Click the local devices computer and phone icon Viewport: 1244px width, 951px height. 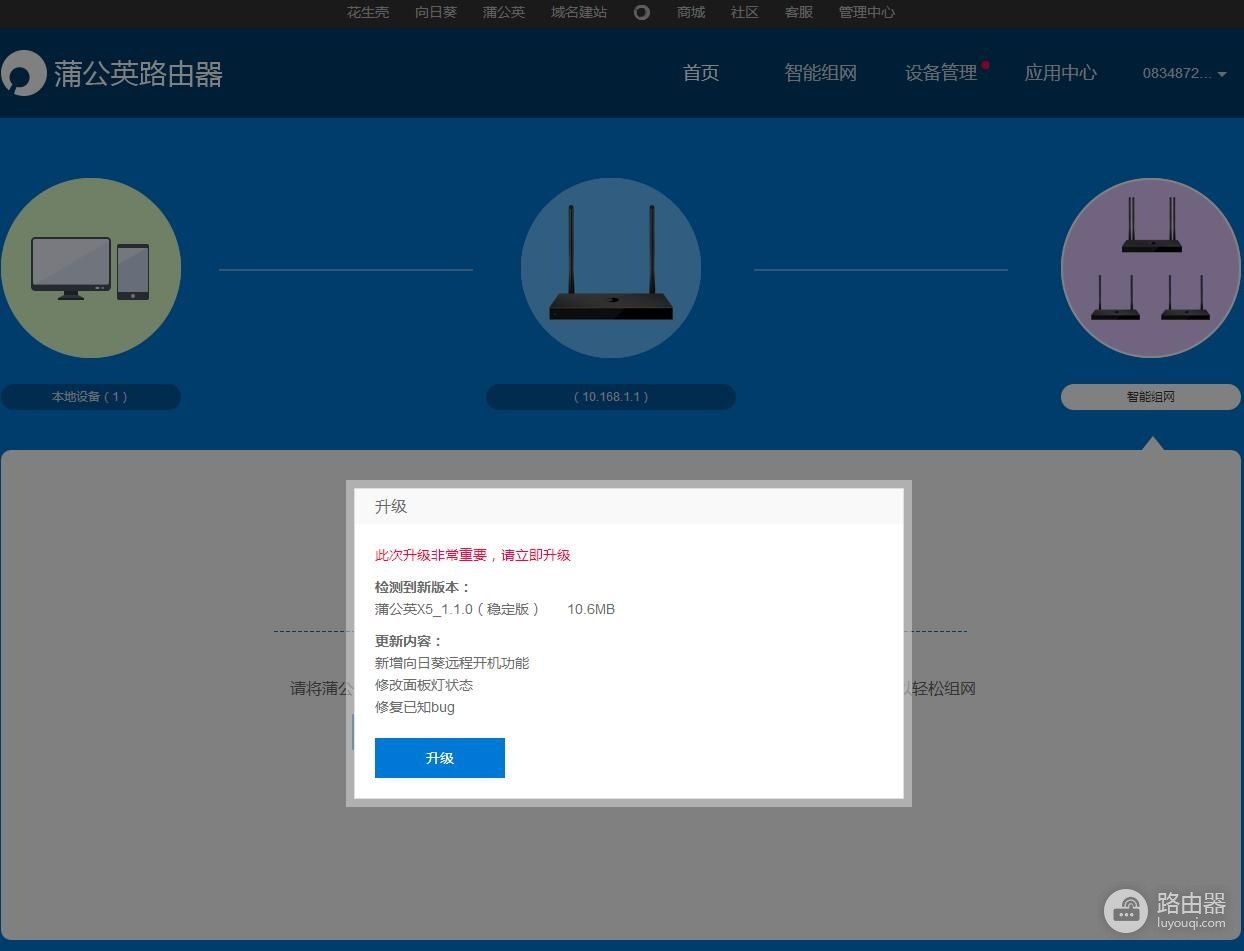tap(90, 268)
